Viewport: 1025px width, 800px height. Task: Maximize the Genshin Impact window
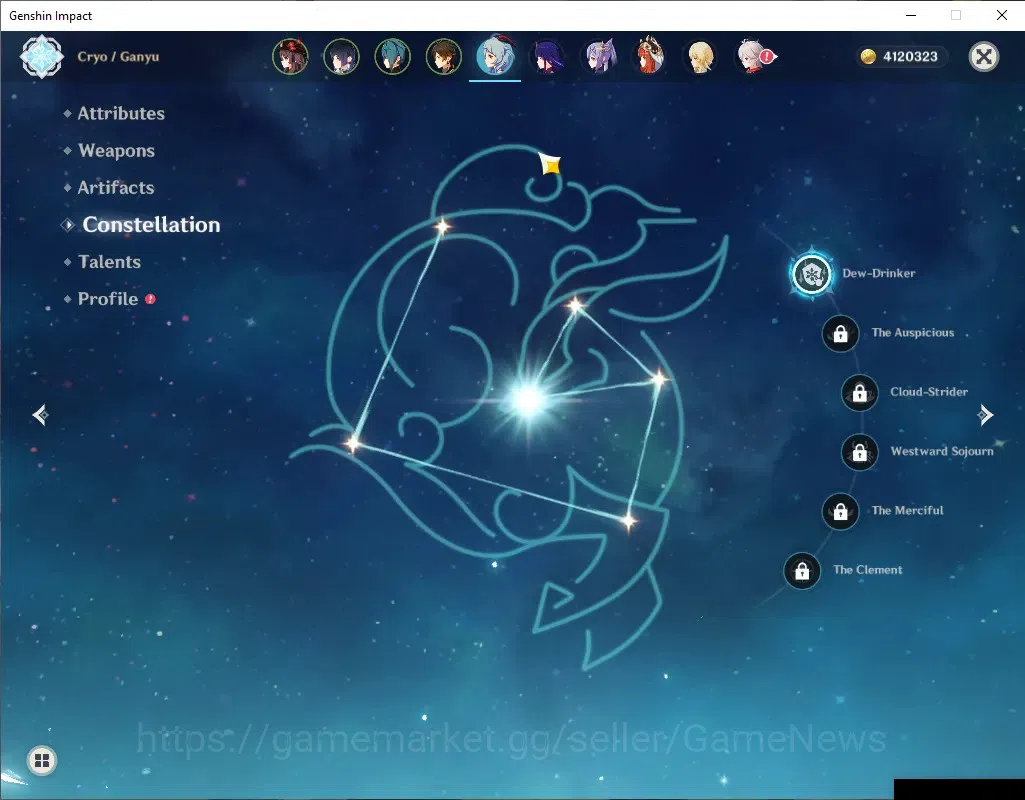(956, 15)
